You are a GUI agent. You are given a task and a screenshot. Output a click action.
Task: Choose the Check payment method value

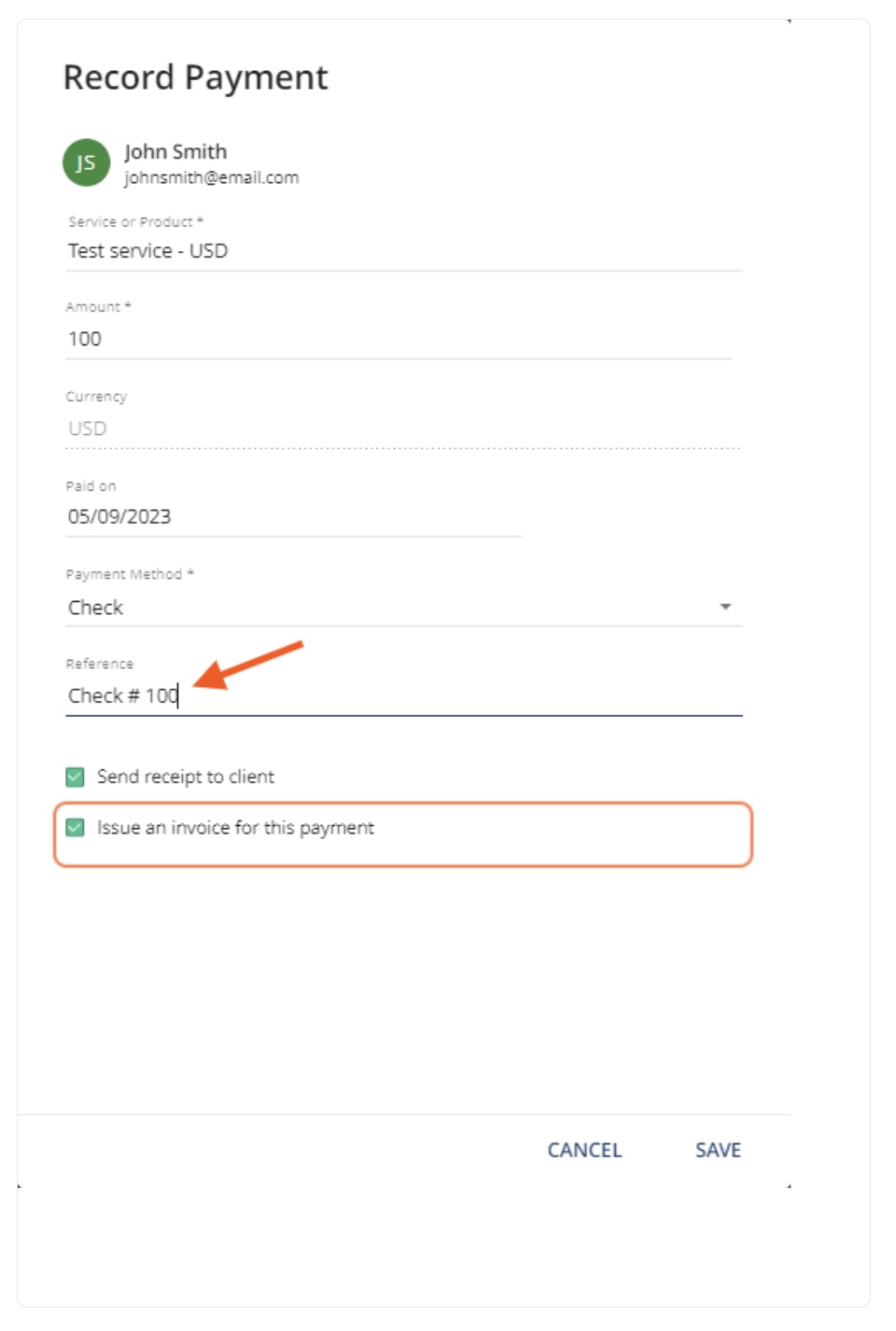click(96, 608)
